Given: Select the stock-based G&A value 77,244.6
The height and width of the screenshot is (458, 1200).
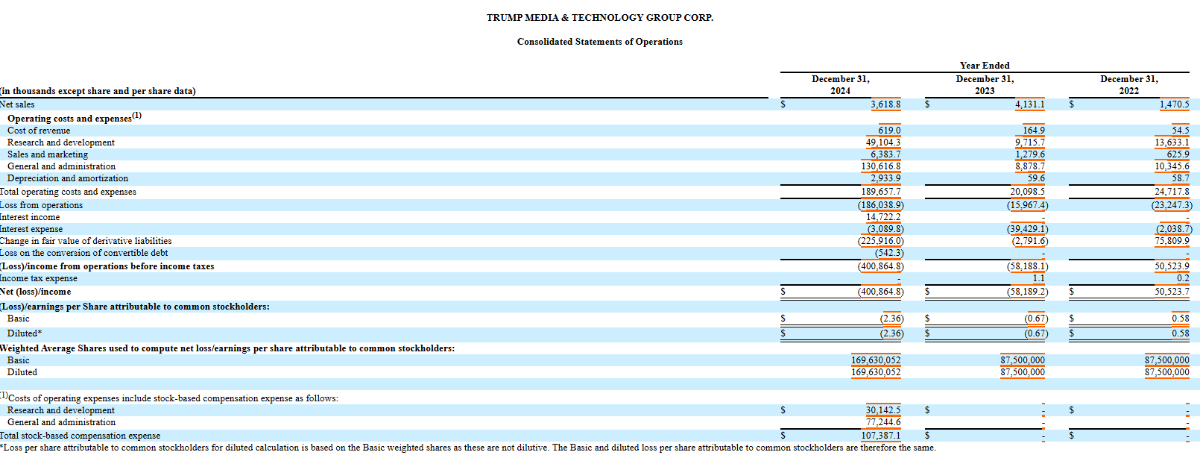Looking at the screenshot, I should tap(883, 422).
